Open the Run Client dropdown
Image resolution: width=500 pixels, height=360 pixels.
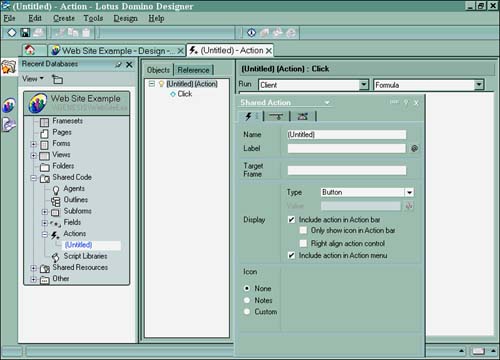click(364, 85)
